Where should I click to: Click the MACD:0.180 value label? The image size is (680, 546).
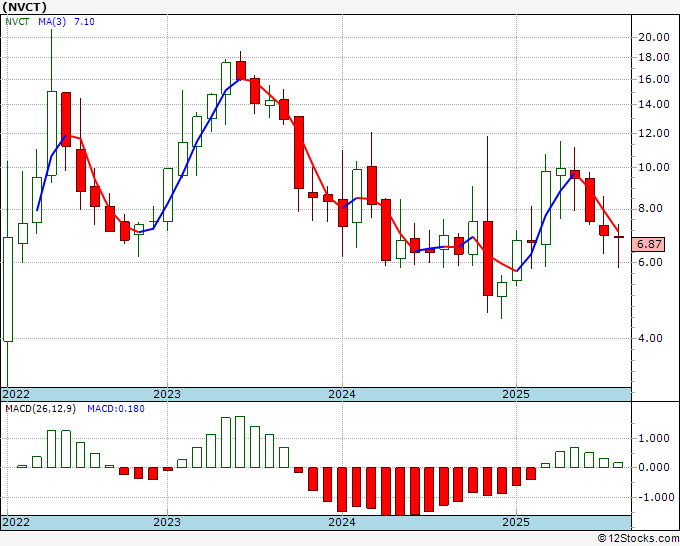(x=116, y=409)
